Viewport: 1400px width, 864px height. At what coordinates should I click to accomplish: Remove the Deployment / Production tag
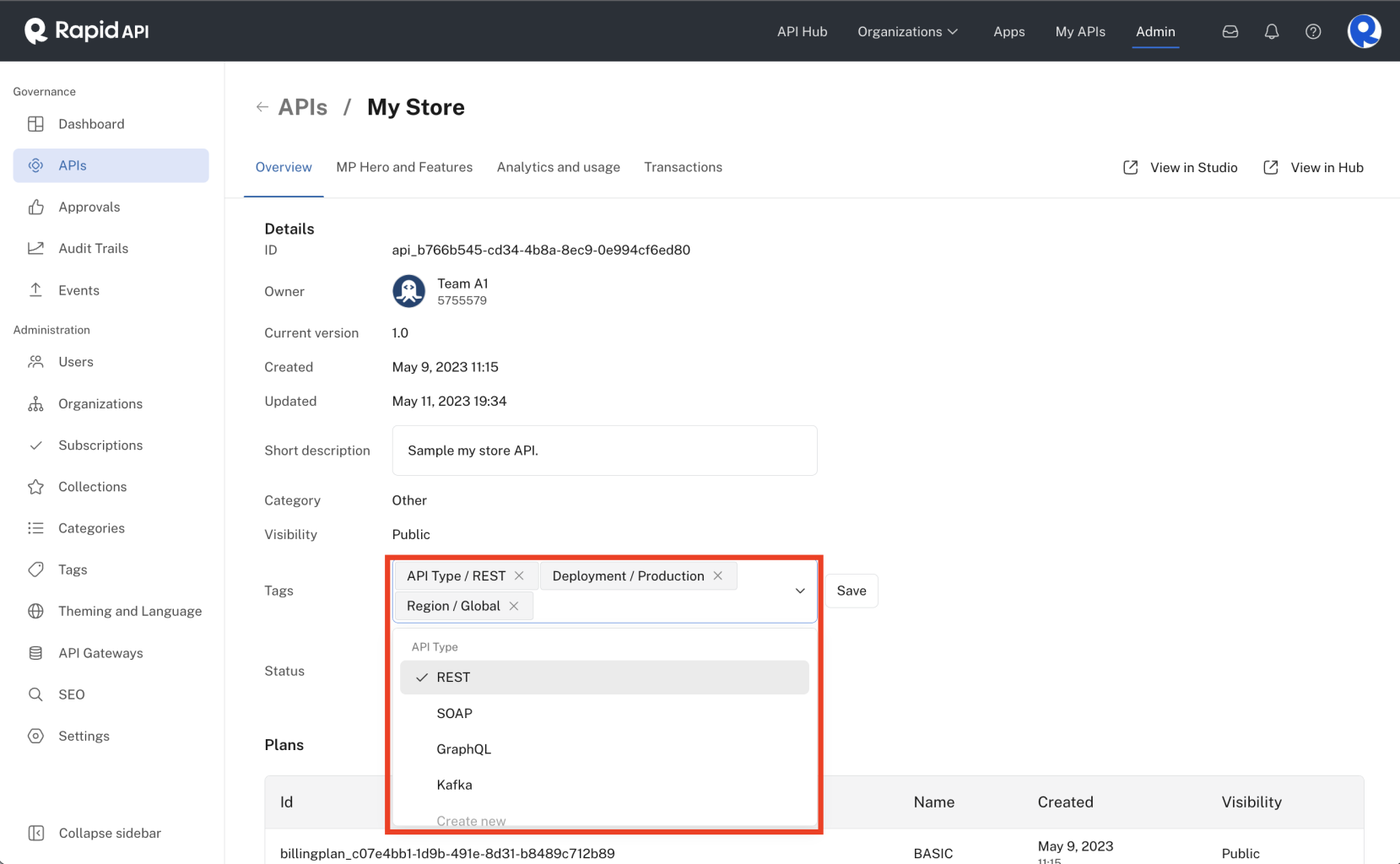718,575
